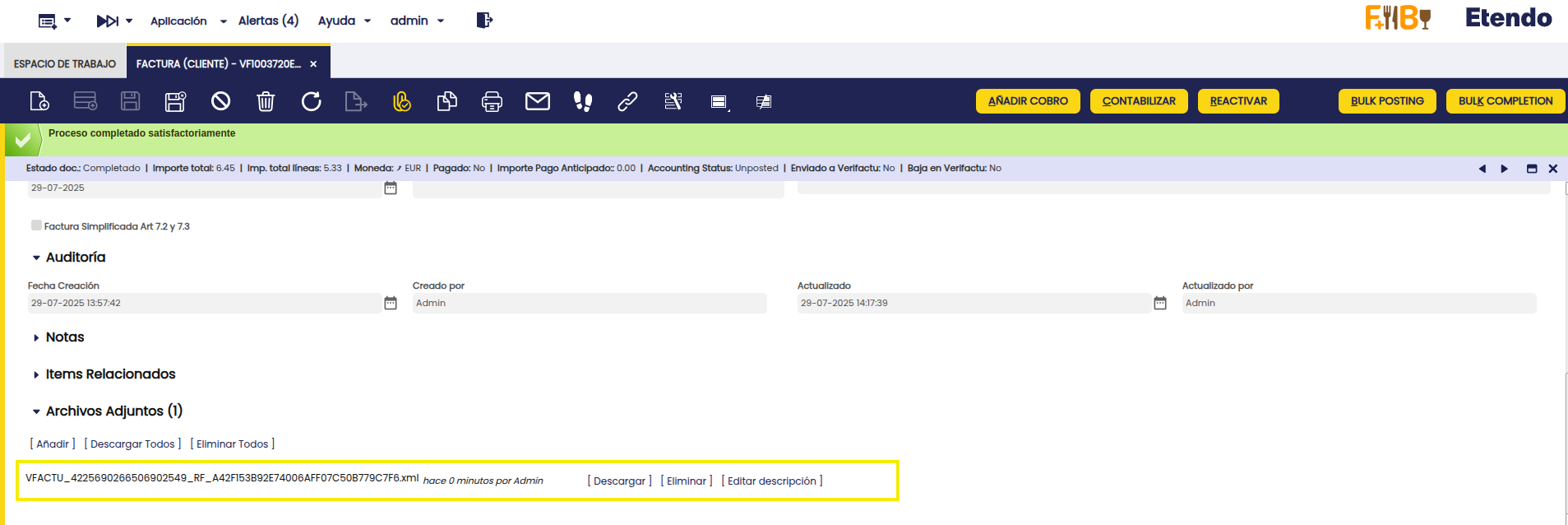Switch to Espacio de Trabajo tab
The width and height of the screenshot is (1568, 525).
pos(65,63)
